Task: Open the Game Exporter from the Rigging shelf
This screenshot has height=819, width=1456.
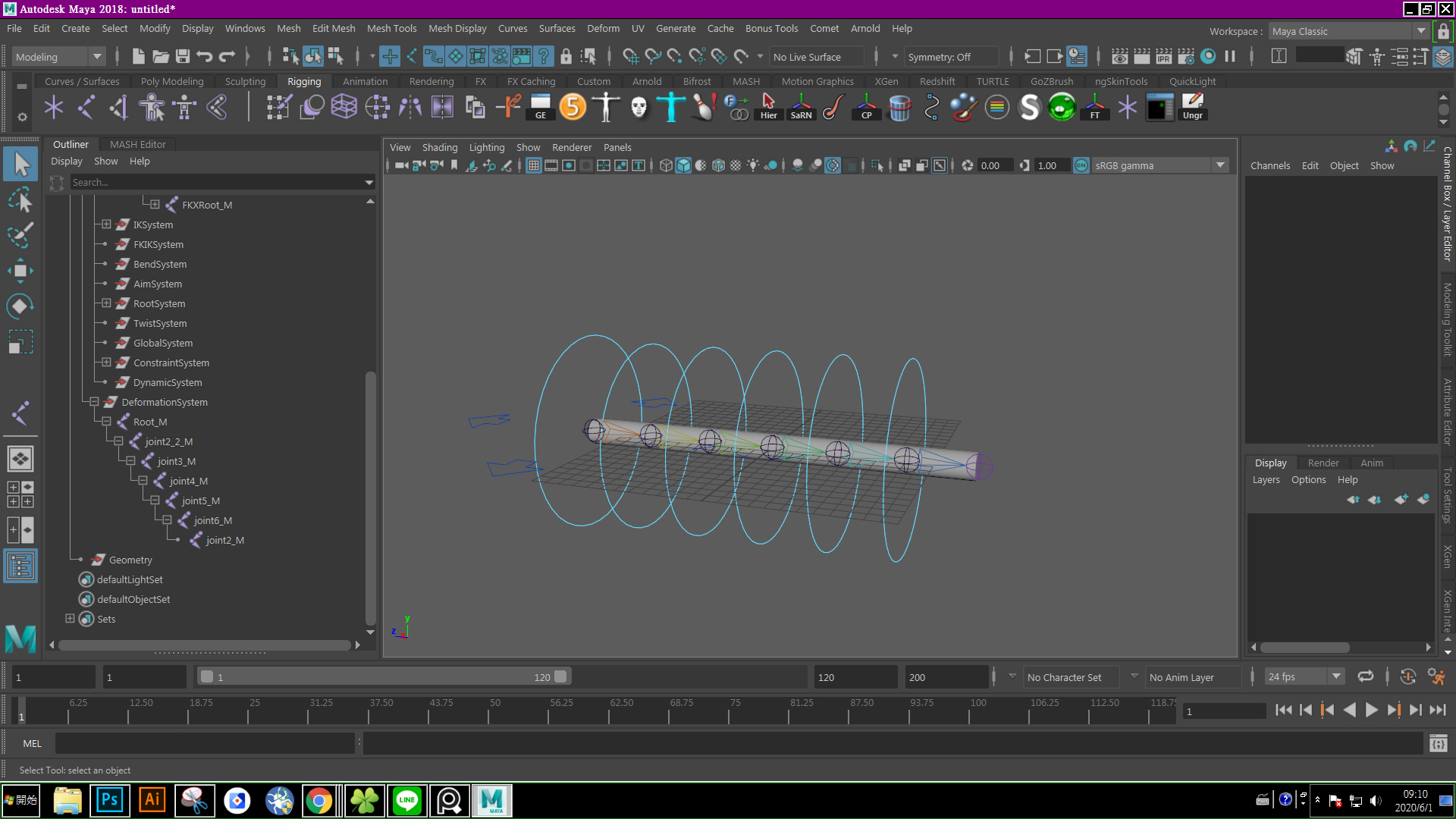Action: (x=540, y=107)
